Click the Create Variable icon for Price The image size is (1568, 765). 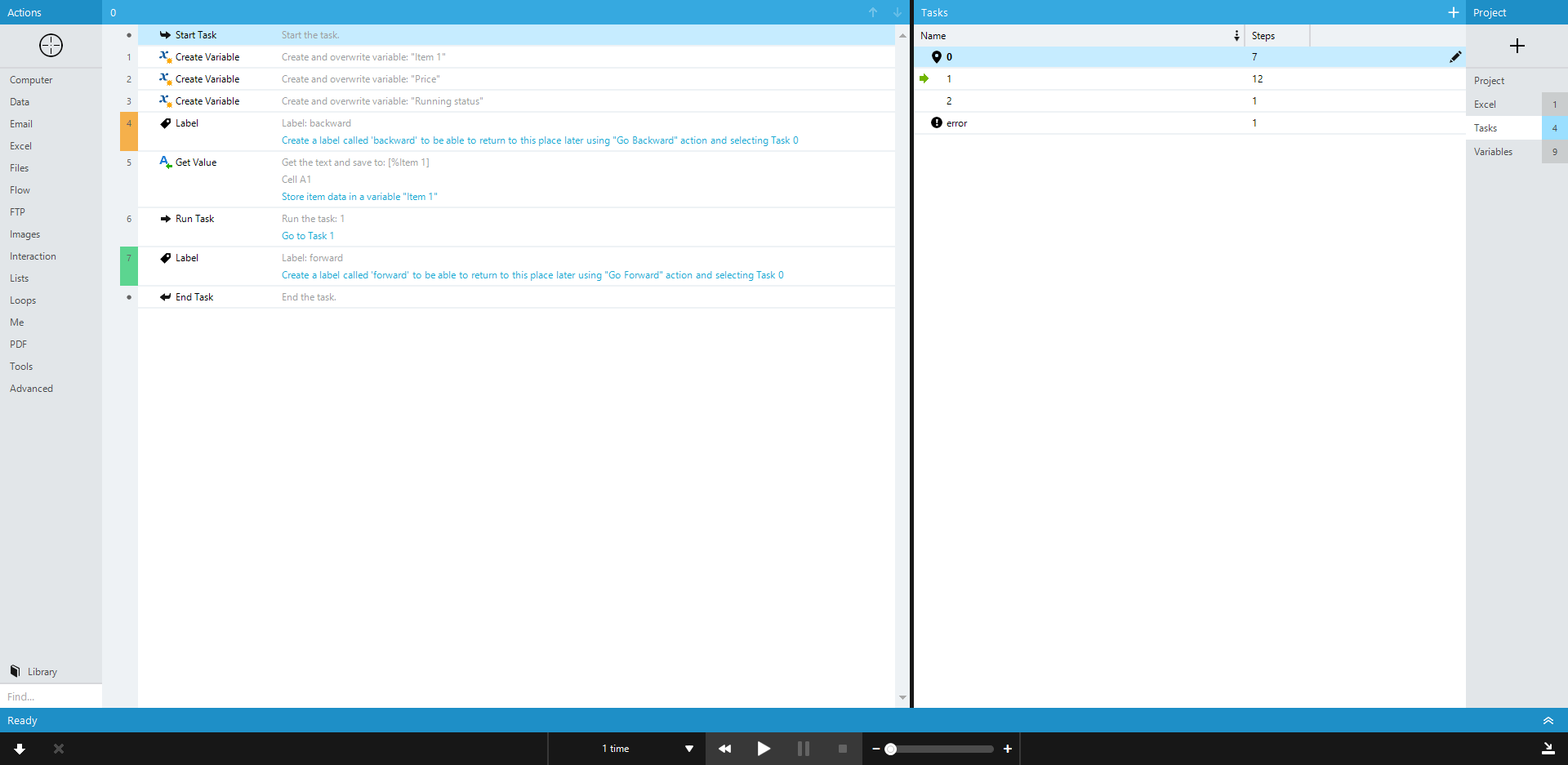tap(165, 78)
